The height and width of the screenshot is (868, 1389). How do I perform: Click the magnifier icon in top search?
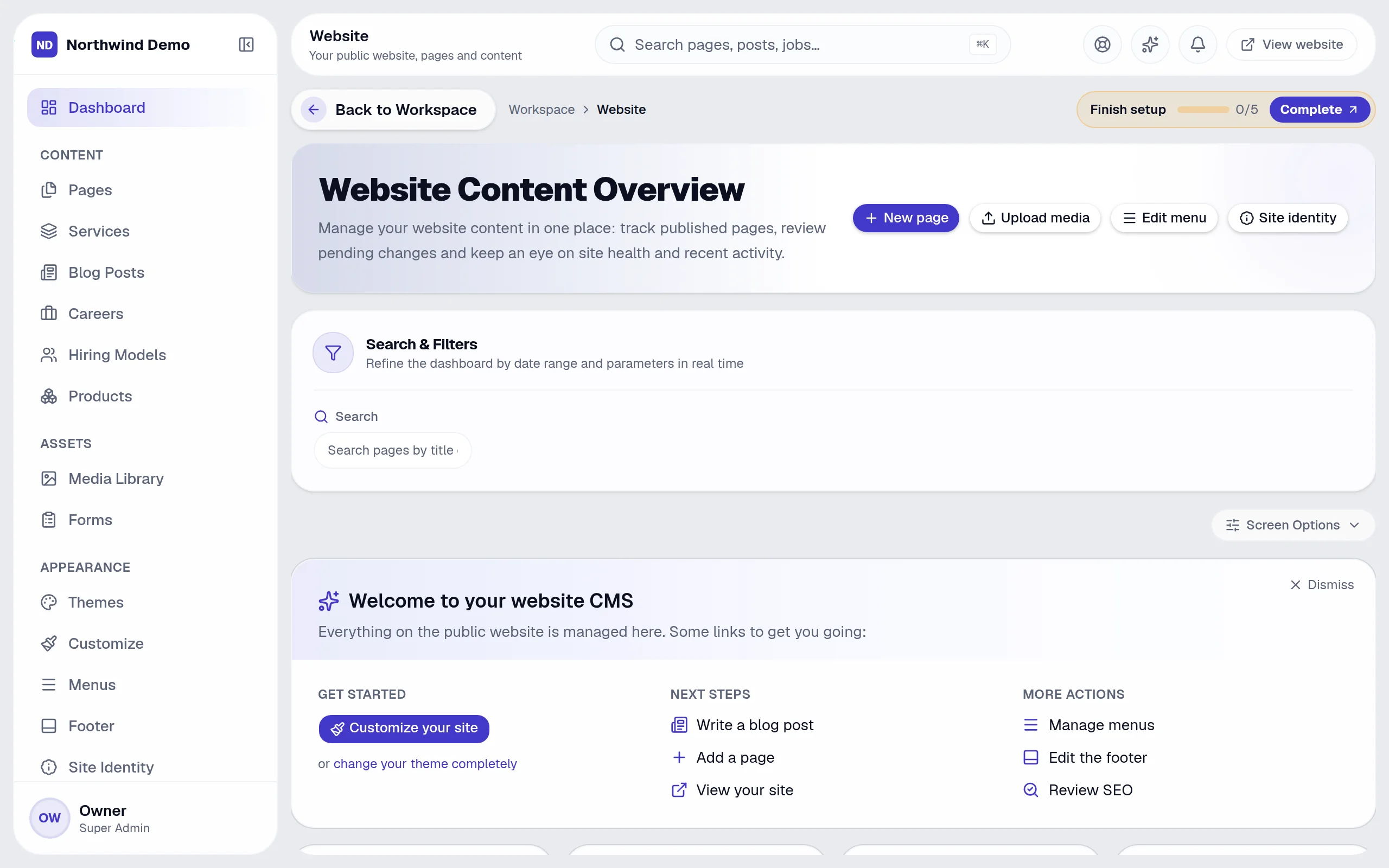pyautogui.click(x=617, y=45)
